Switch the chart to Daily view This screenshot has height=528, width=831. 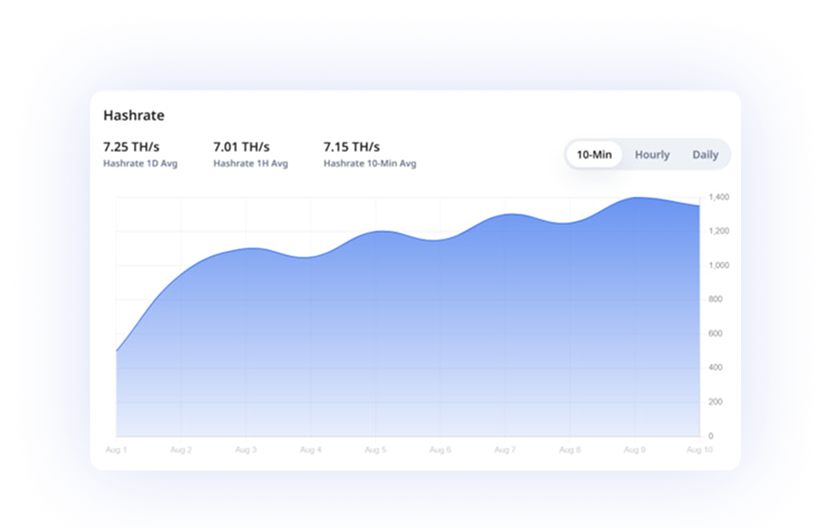click(x=705, y=155)
